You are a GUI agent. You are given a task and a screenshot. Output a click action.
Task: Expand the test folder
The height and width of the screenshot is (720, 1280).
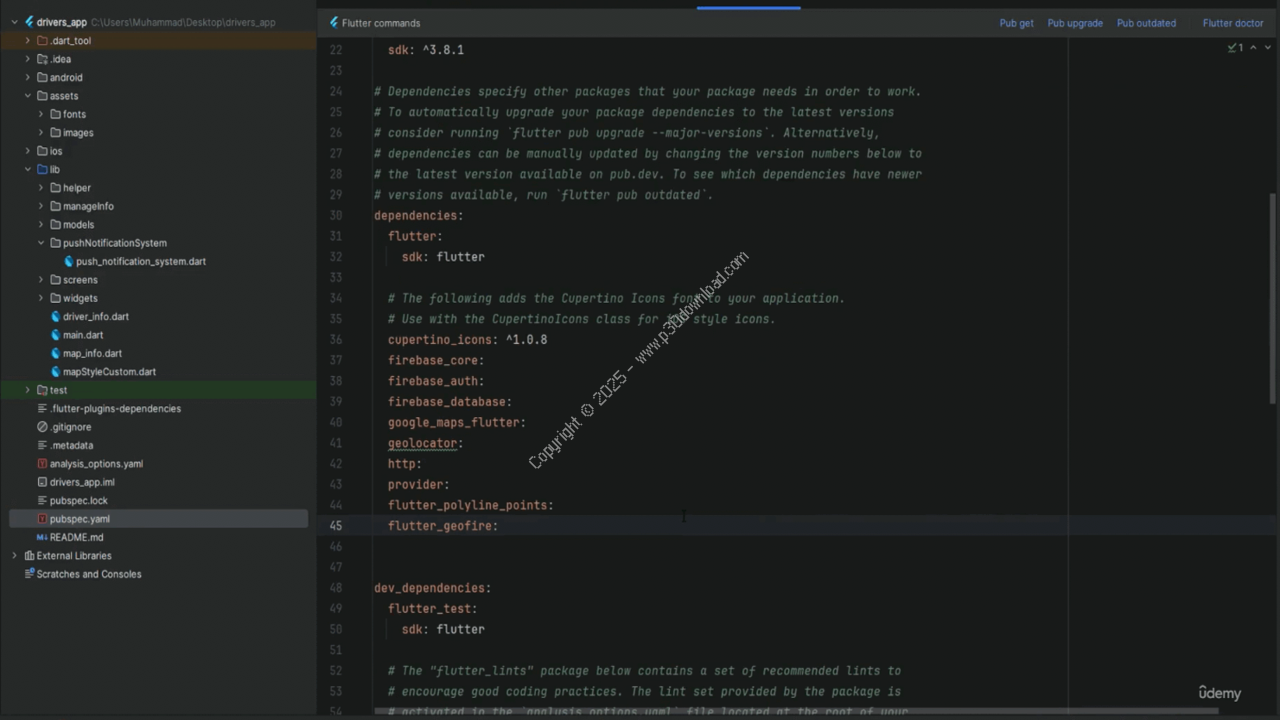(28, 390)
